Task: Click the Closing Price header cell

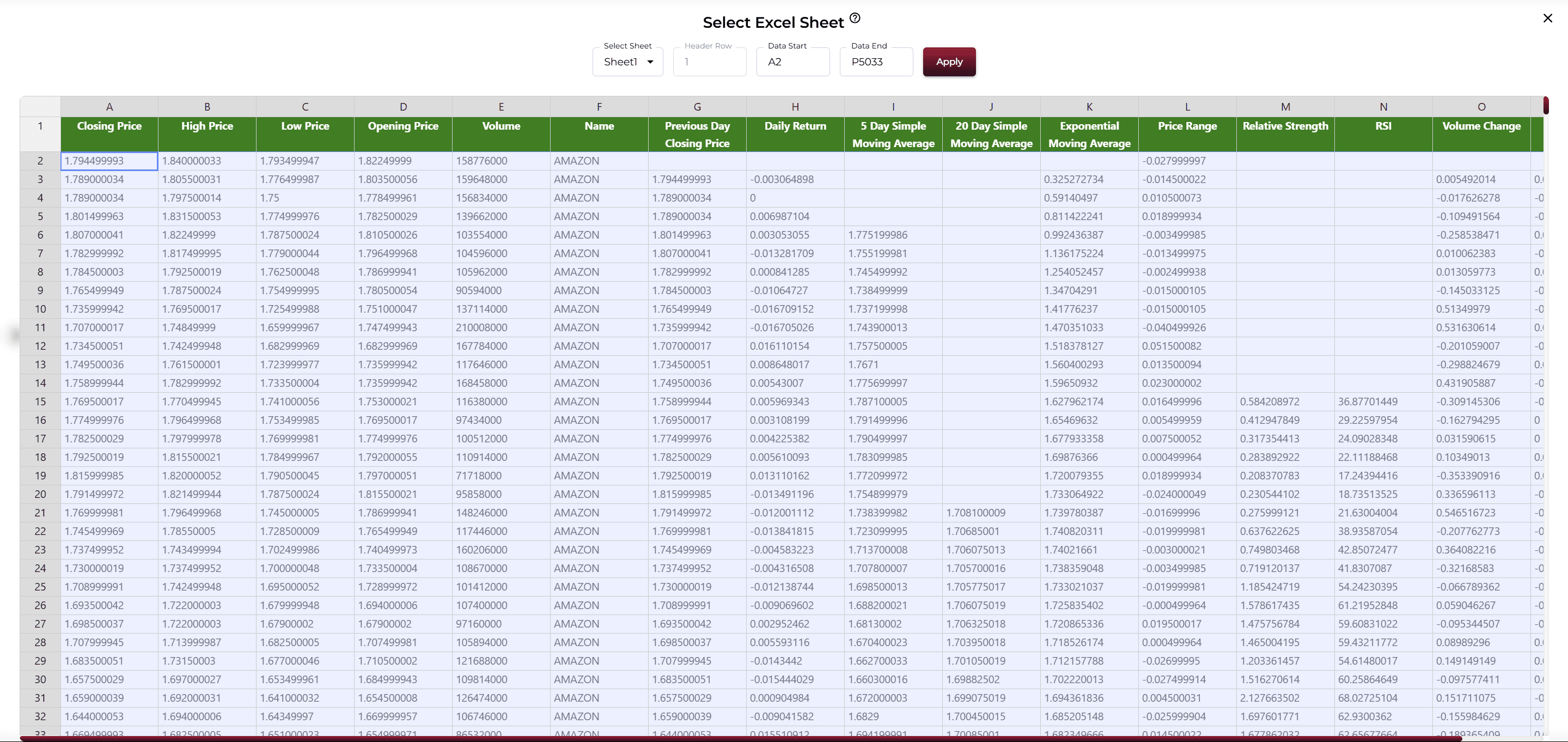Action: click(x=109, y=134)
